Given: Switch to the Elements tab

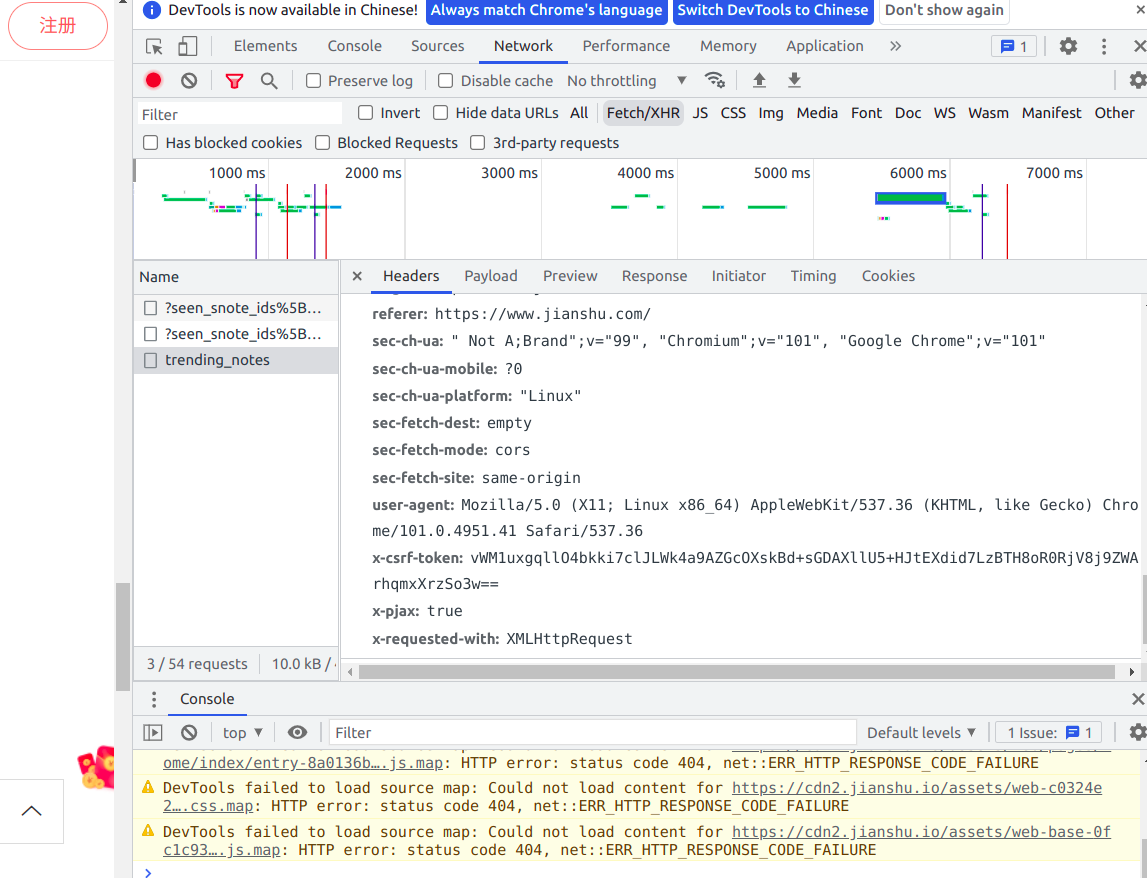Looking at the screenshot, I should click(266, 46).
